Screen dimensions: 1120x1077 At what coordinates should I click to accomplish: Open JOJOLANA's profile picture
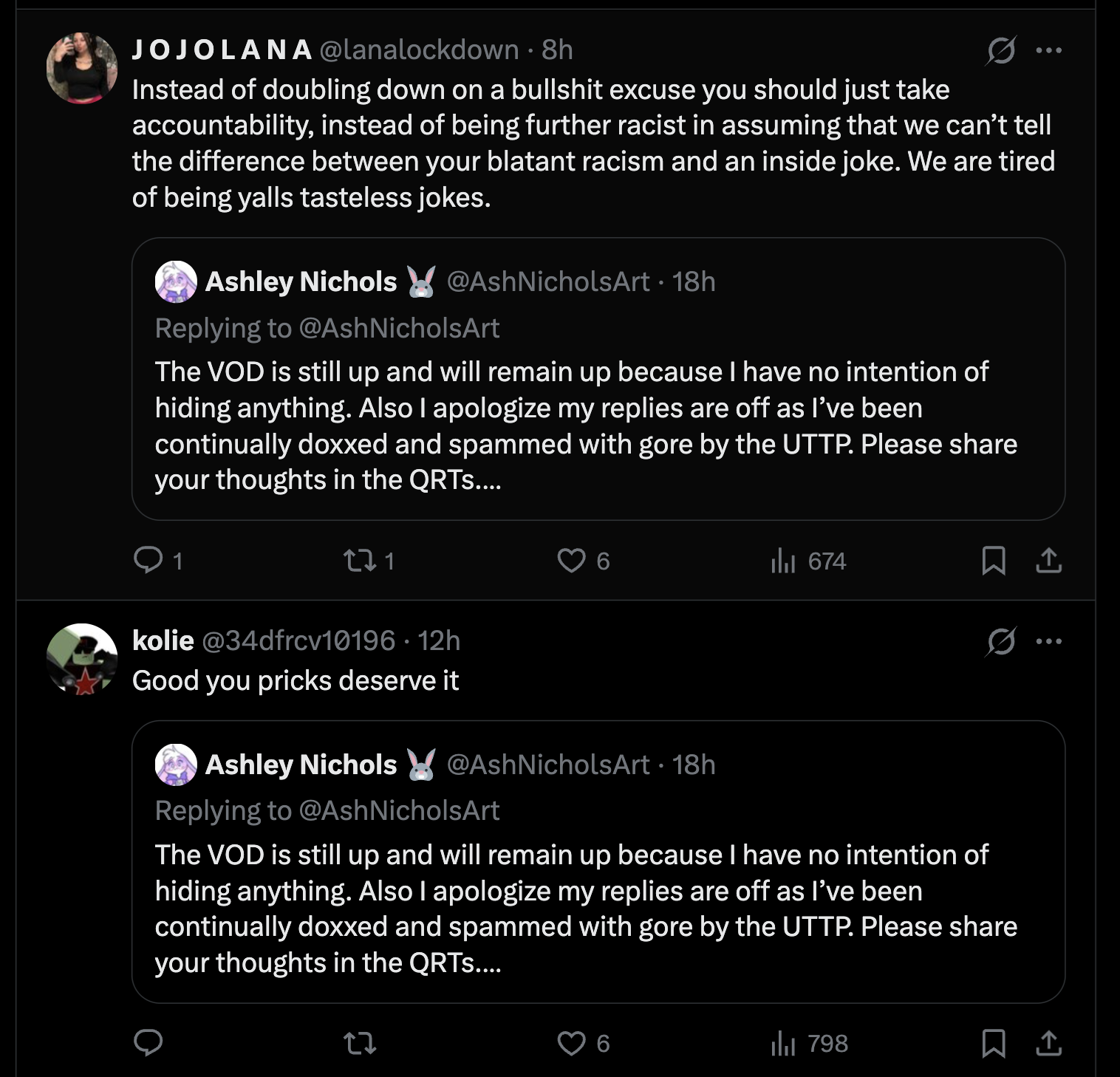pyautogui.click(x=82, y=68)
